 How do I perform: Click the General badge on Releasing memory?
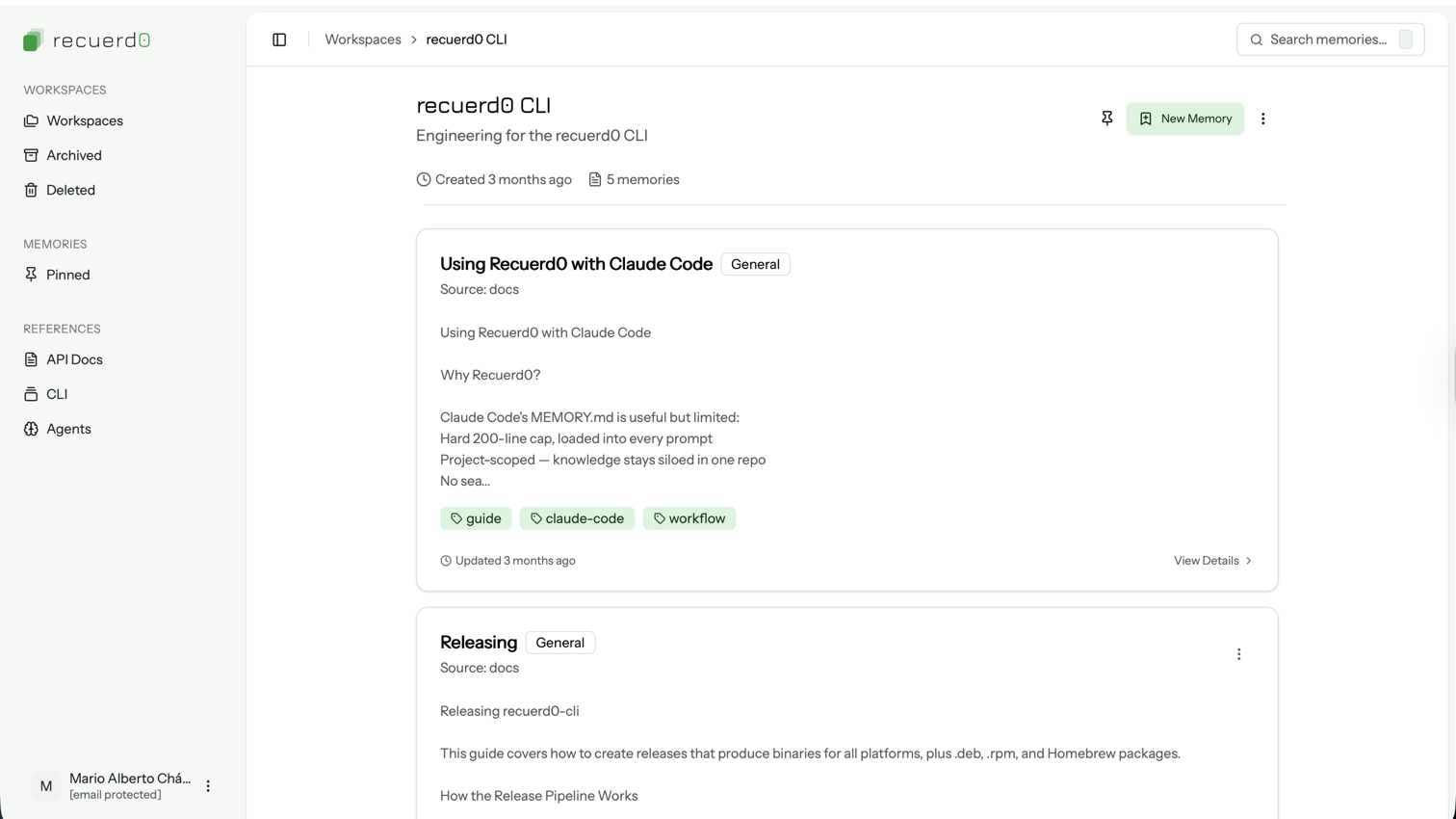(x=559, y=643)
